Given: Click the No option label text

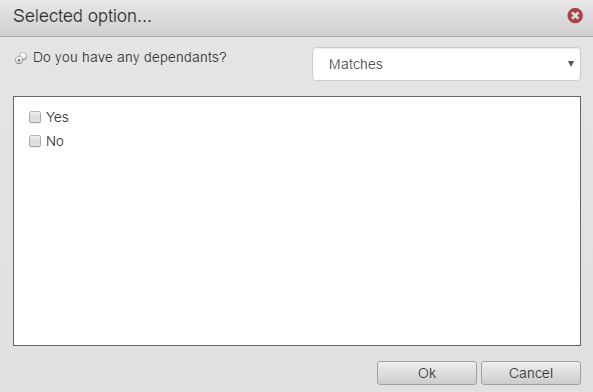Looking at the screenshot, I should click(55, 141).
